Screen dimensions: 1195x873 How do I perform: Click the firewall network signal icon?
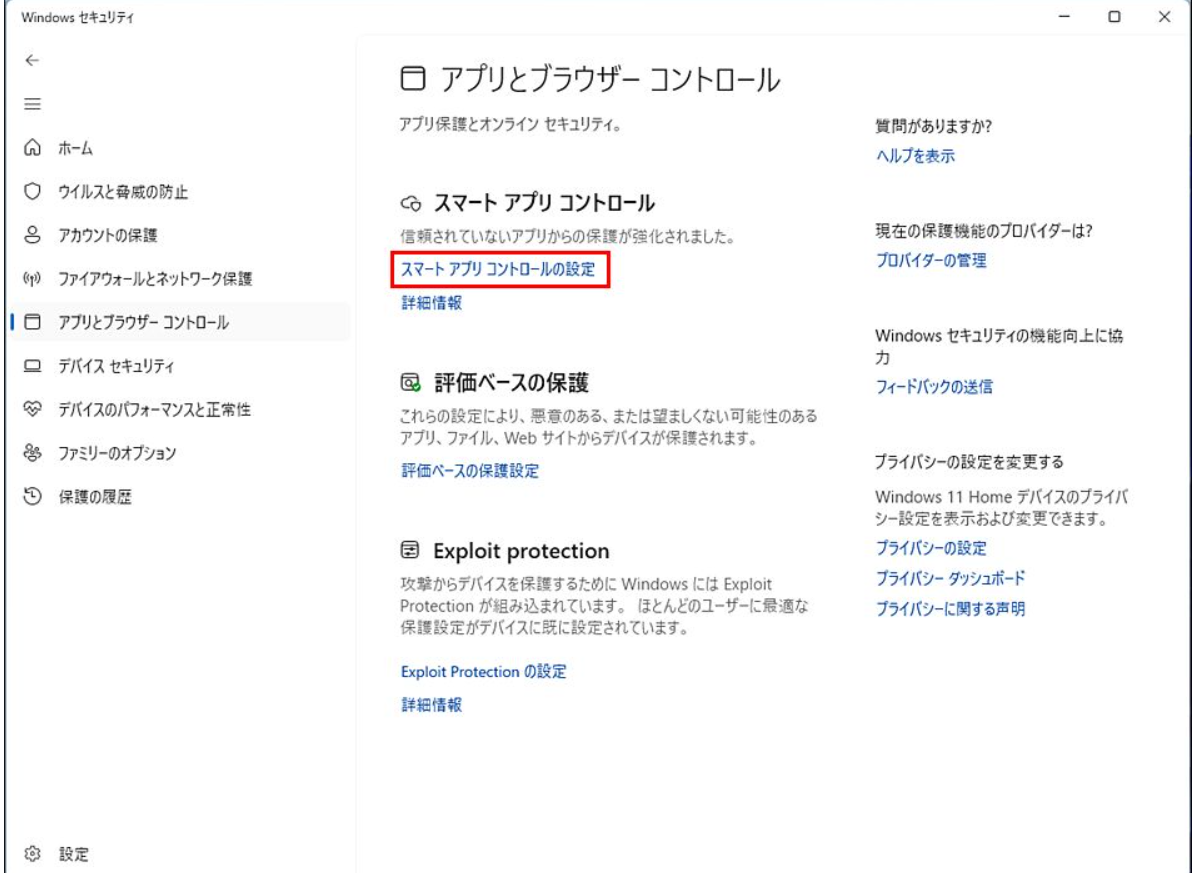tap(33, 279)
